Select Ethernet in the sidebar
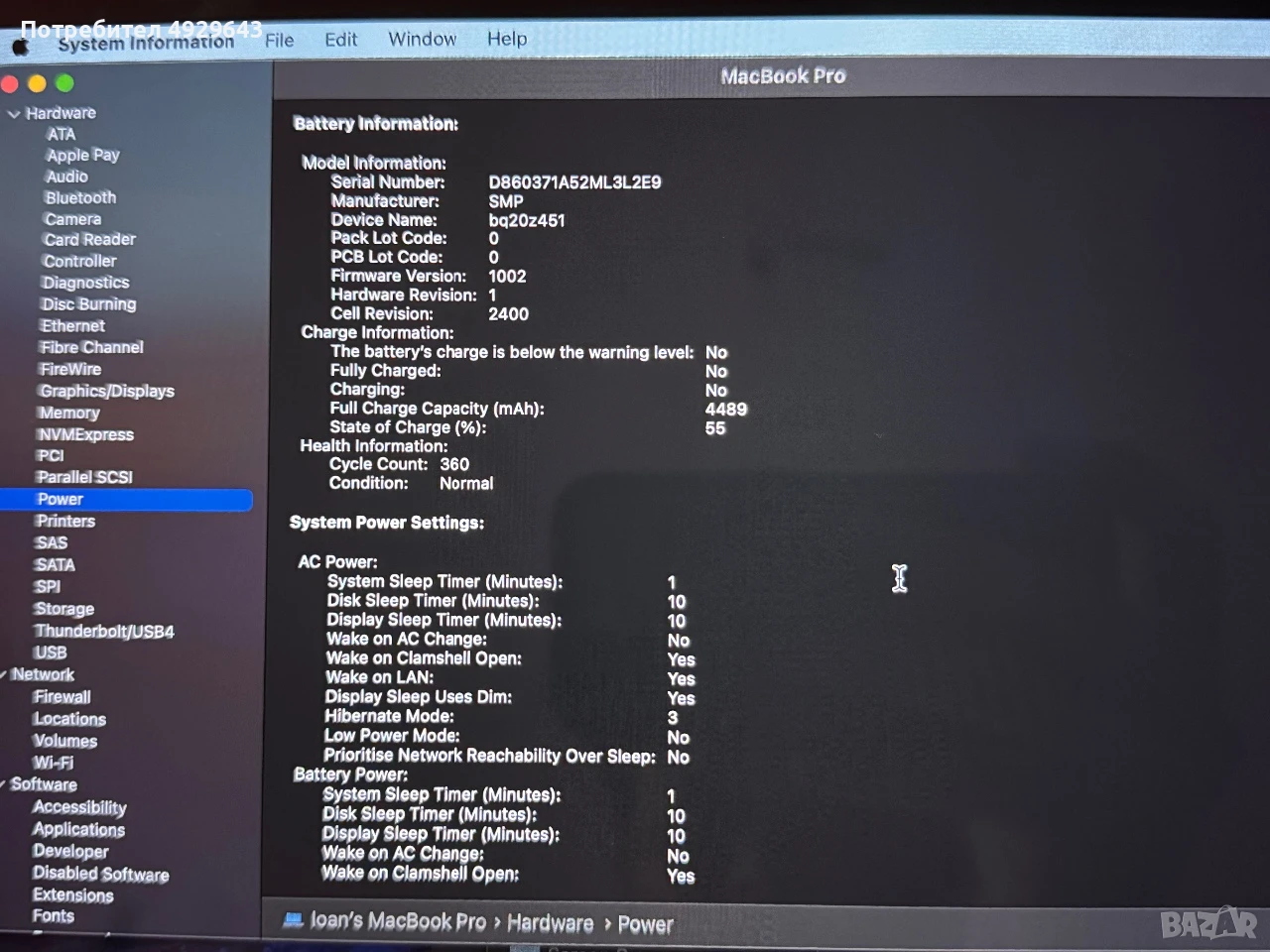This screenshot has width=1270, height=952. pyautogui.click(x=72, y=325)
